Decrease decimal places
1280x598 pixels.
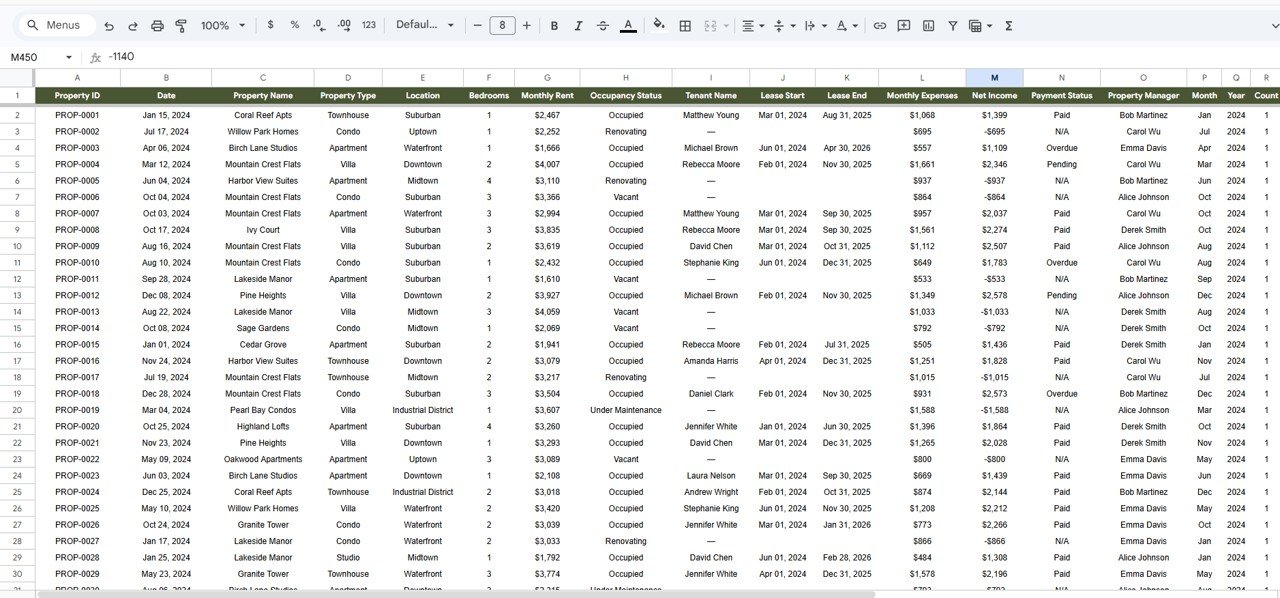point(318,25)
